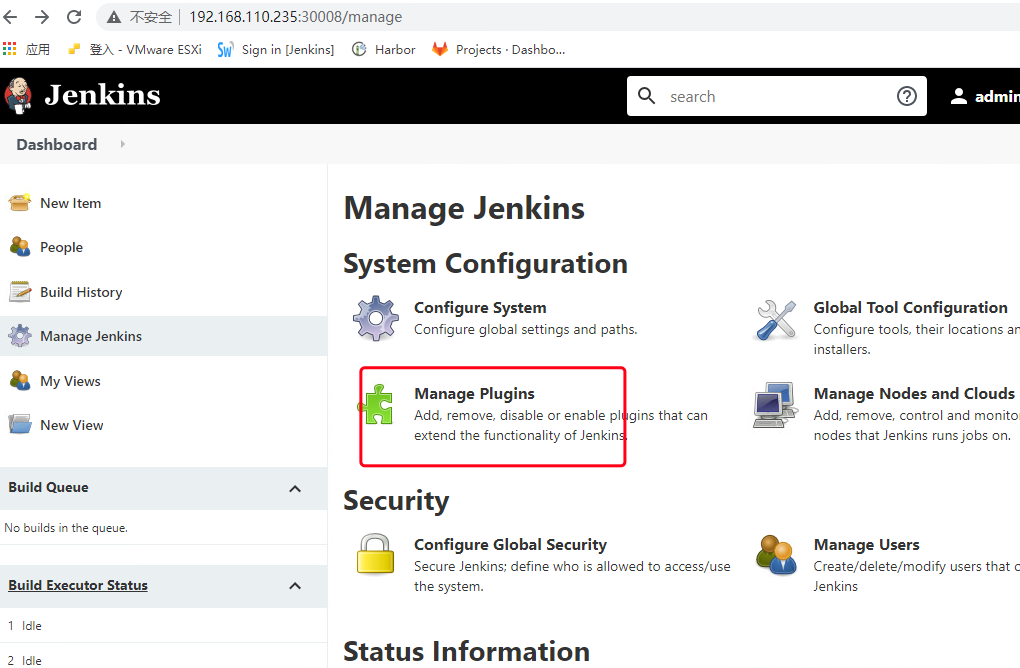The height and width of the screenshot is (668, 1020).
Task: Click the Manage Users people icon
Action: pos(775,555)
